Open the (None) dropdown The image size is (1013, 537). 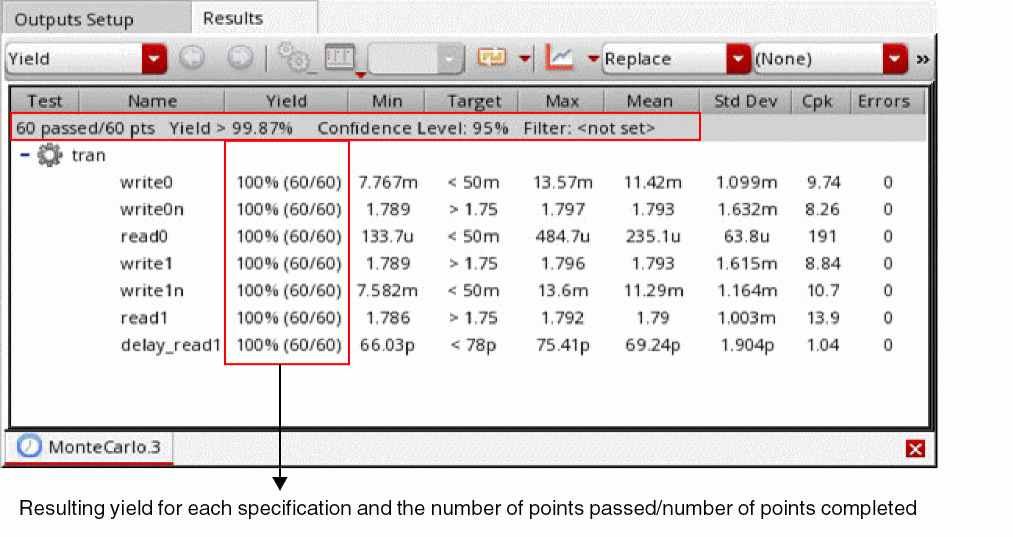[830, 59]
